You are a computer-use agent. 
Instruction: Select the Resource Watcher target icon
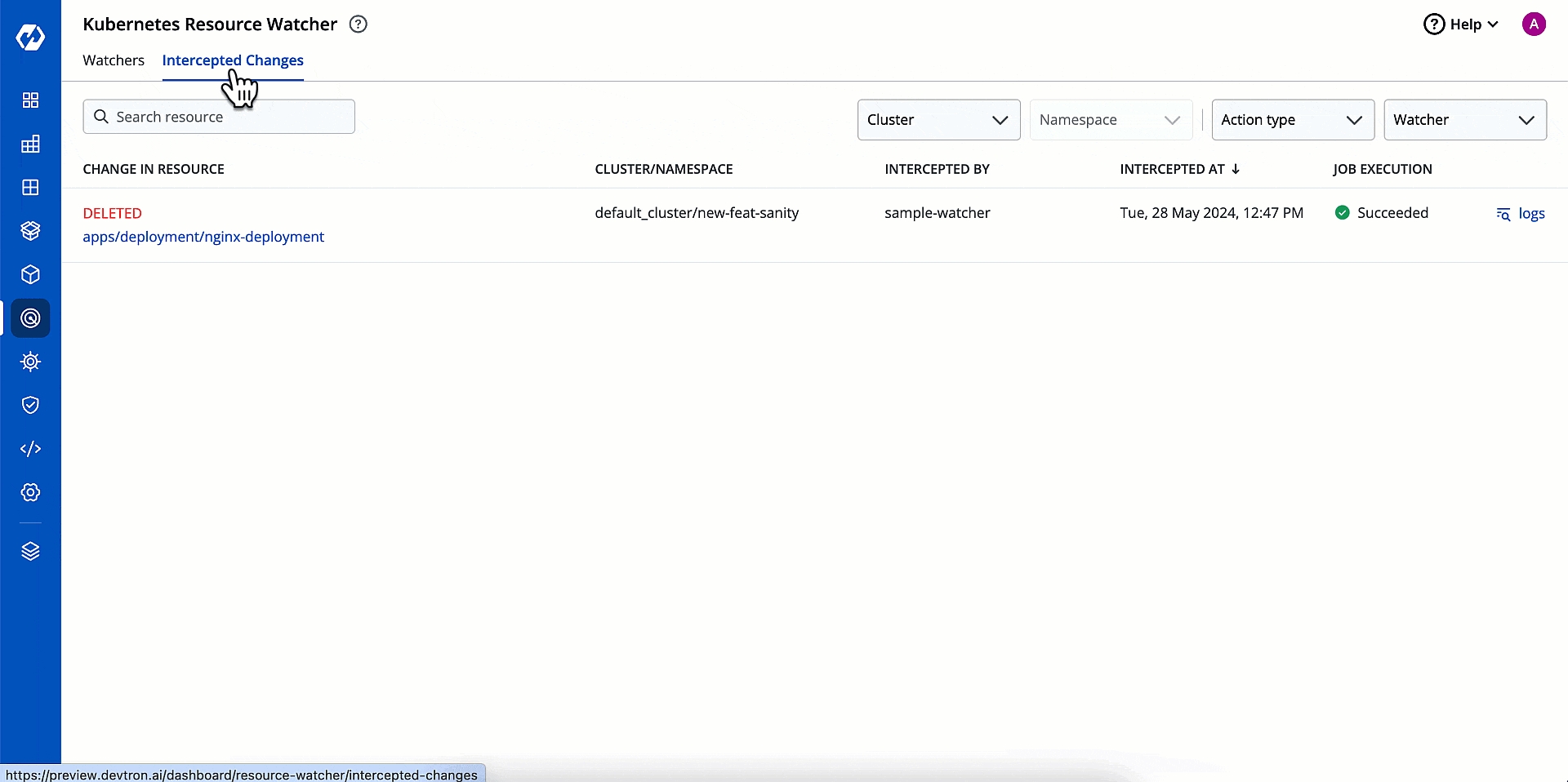[x=30, y=318]
